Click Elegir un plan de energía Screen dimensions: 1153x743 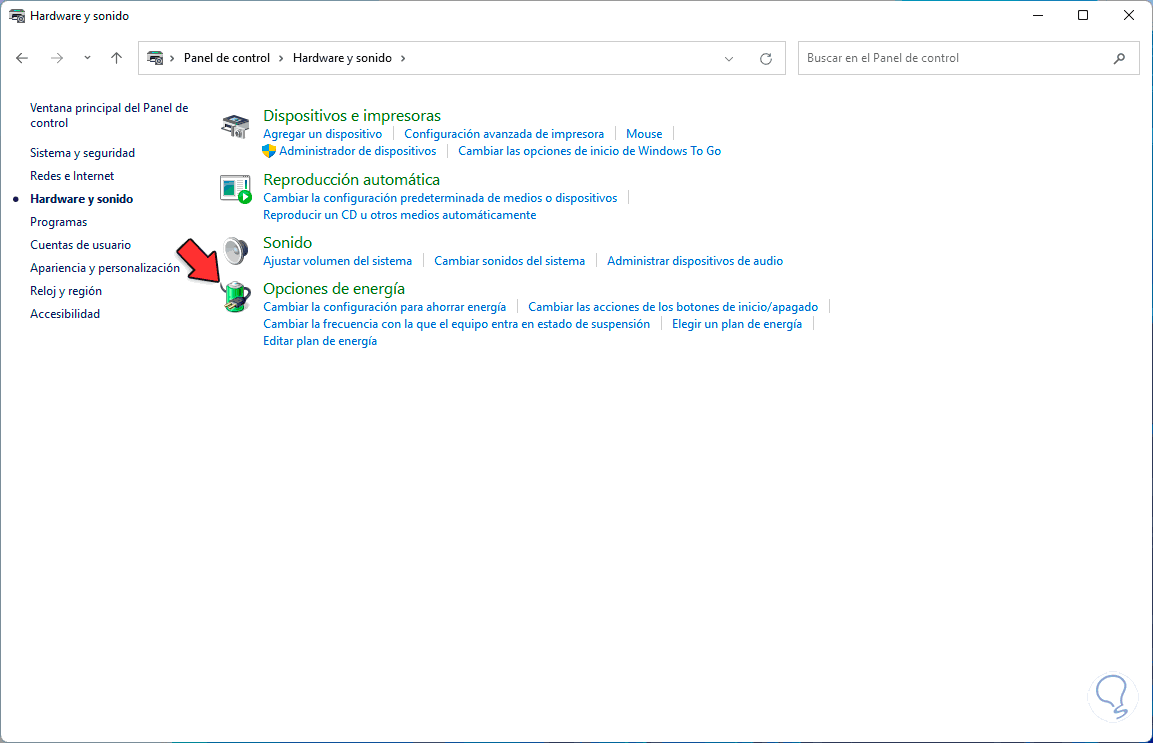(737, 324)
